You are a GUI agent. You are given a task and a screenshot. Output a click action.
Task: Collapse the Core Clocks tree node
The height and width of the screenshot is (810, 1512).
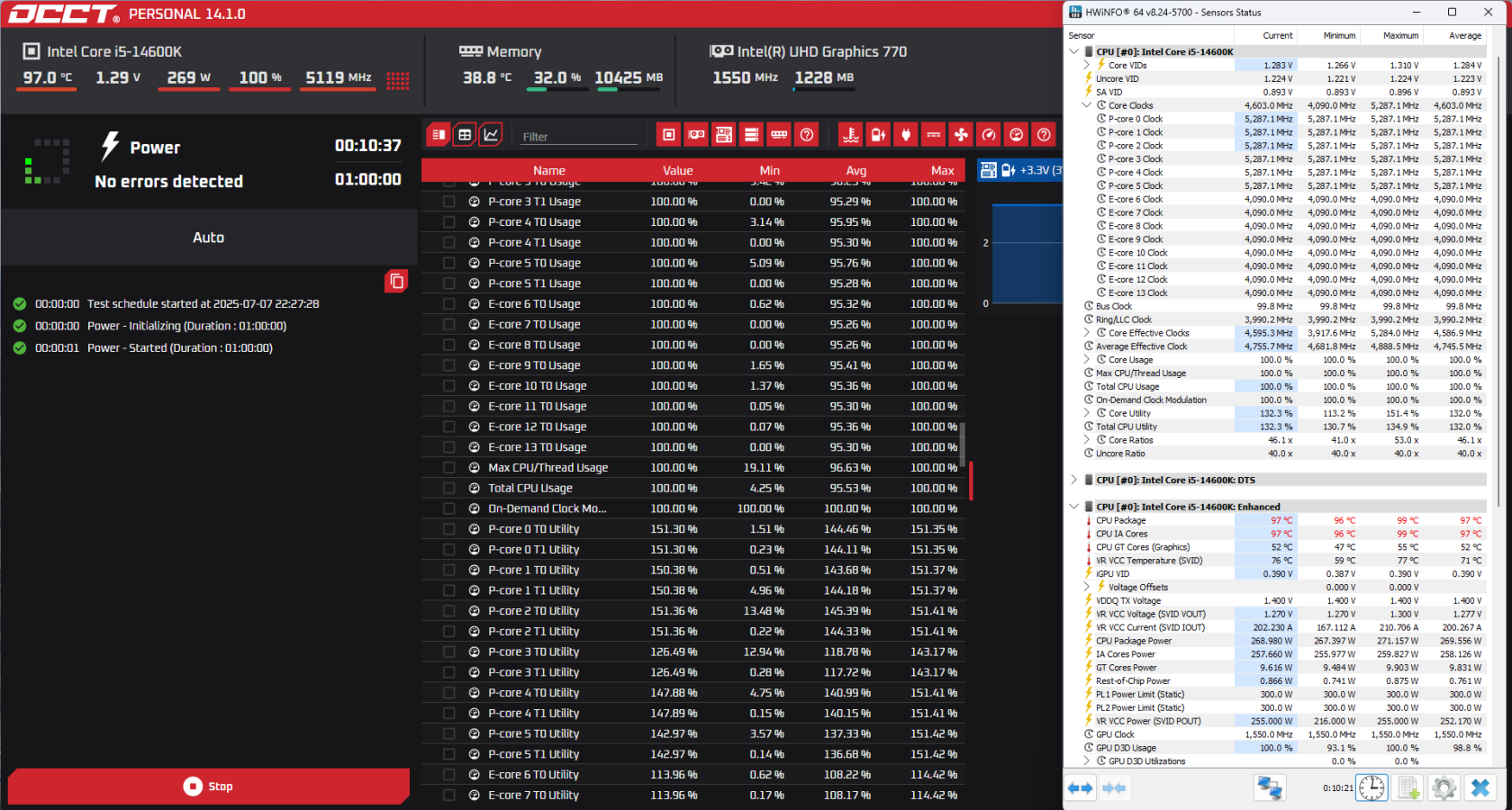click(1086, 105)
